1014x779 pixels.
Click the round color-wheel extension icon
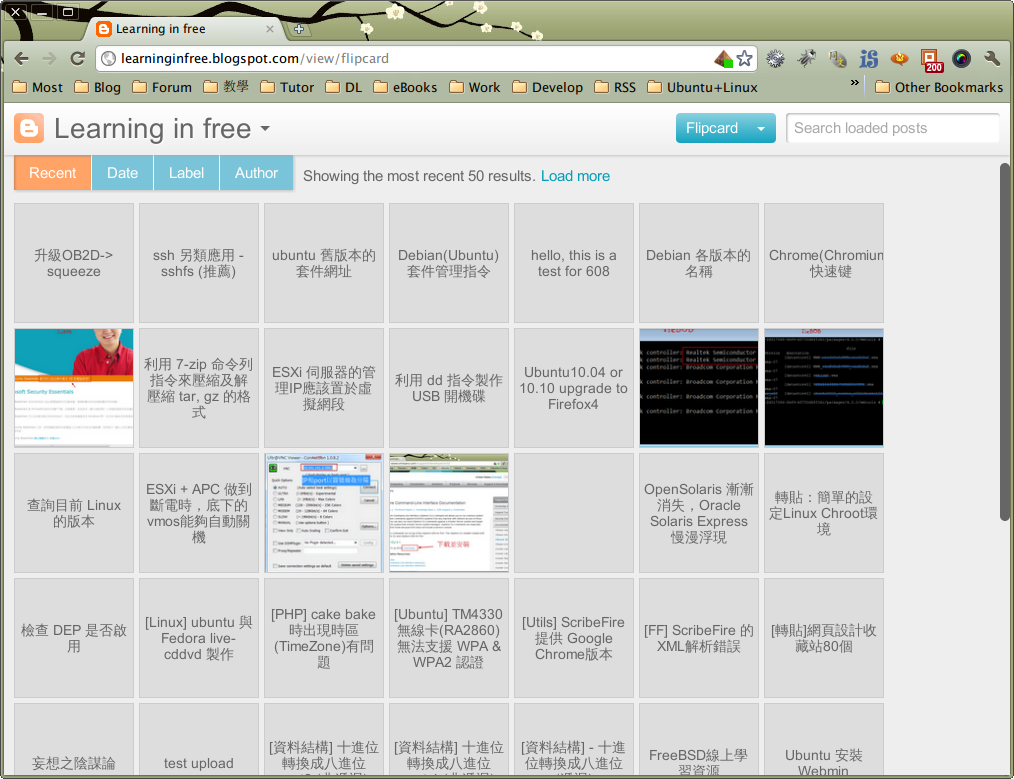(962, 59)
